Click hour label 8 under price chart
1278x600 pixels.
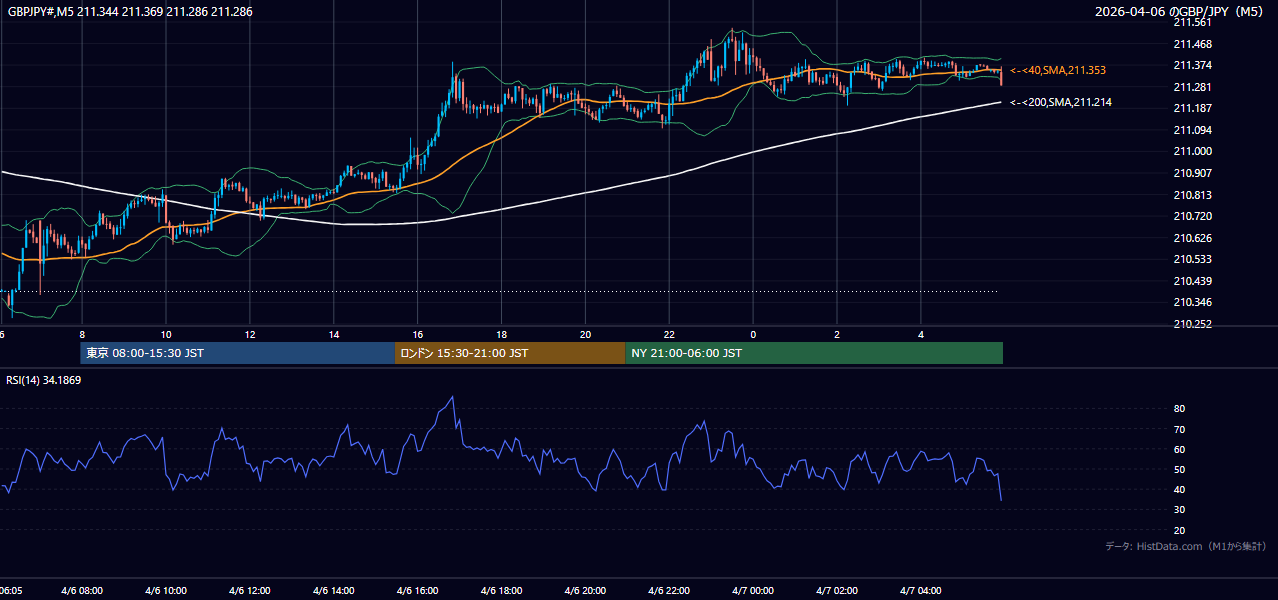pos(82,335)
